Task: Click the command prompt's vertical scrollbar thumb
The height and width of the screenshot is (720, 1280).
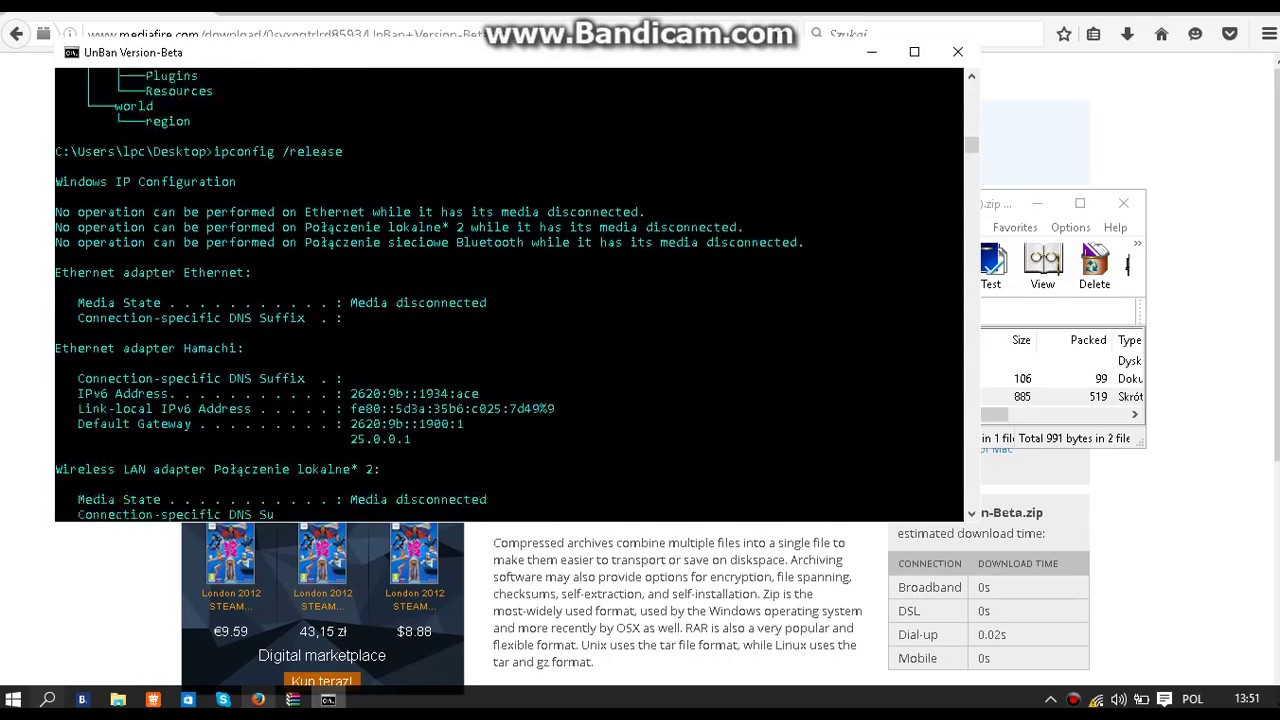Action: coord(971,145)
